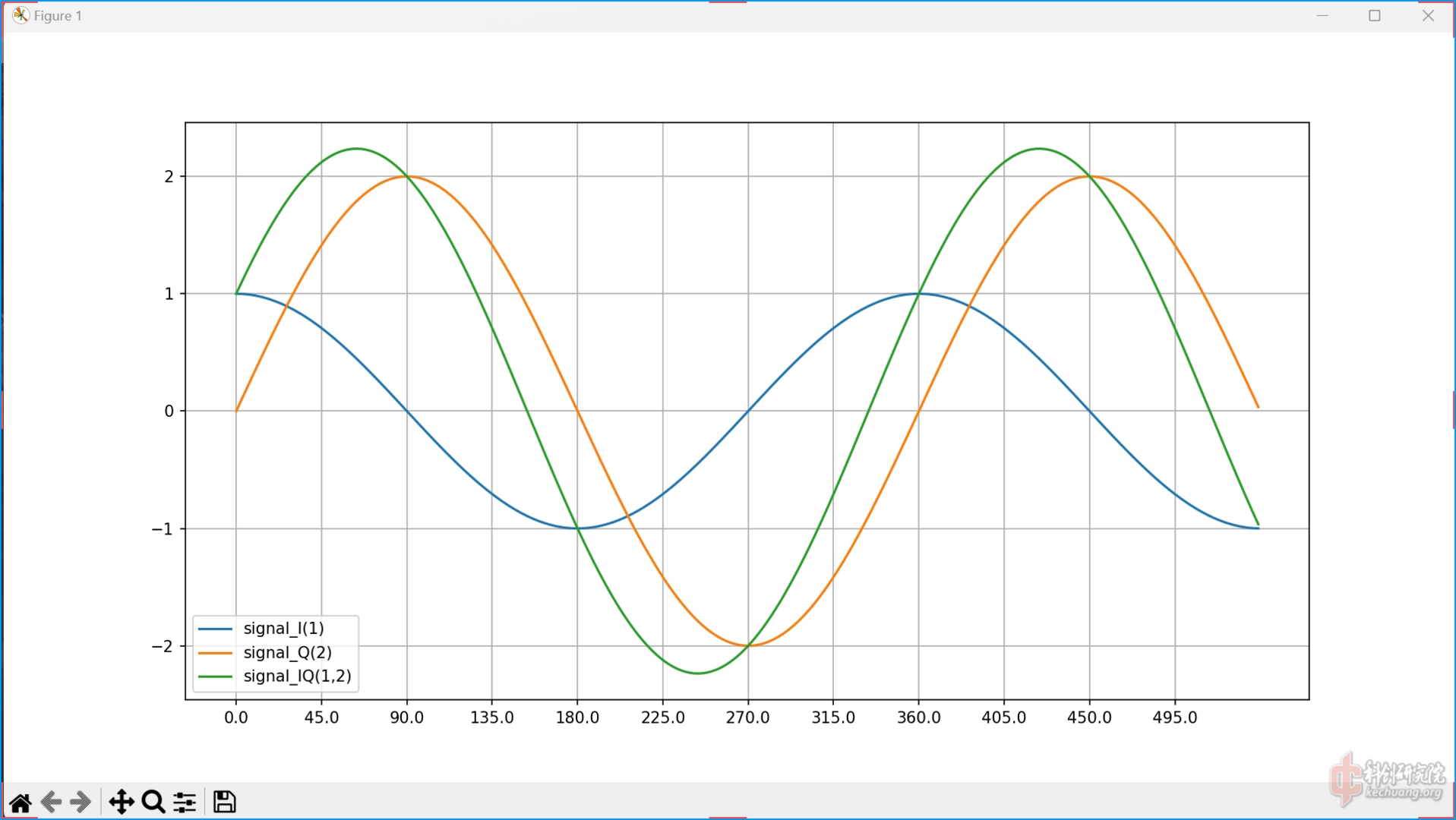Select the Zoom to rectangle tool

pyautogui.click(x=153, y=802)
